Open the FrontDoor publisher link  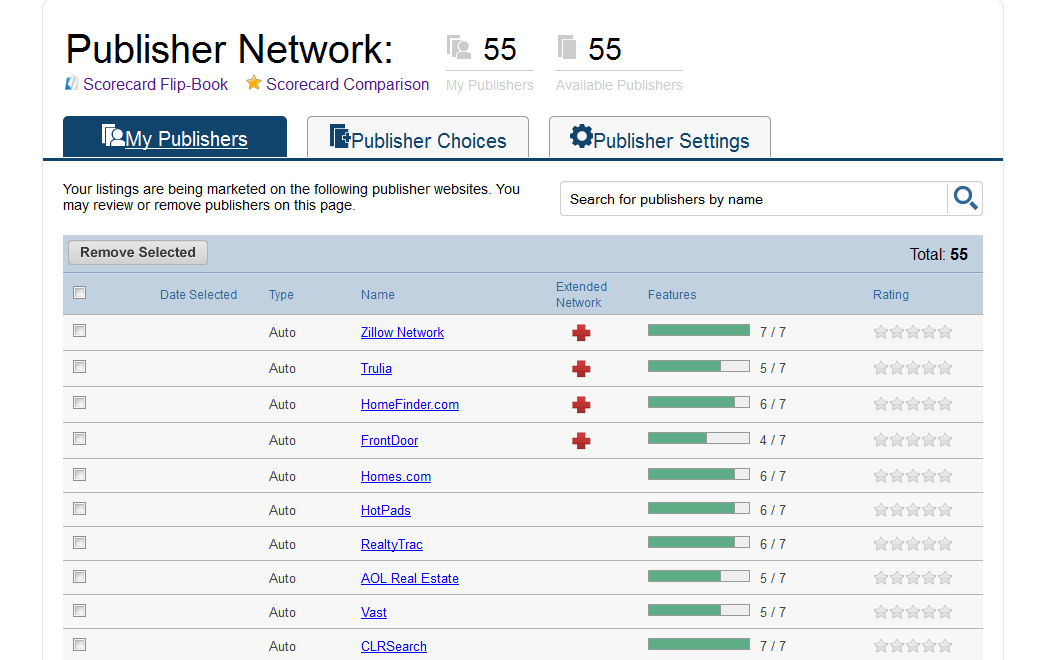click(390, 440)
